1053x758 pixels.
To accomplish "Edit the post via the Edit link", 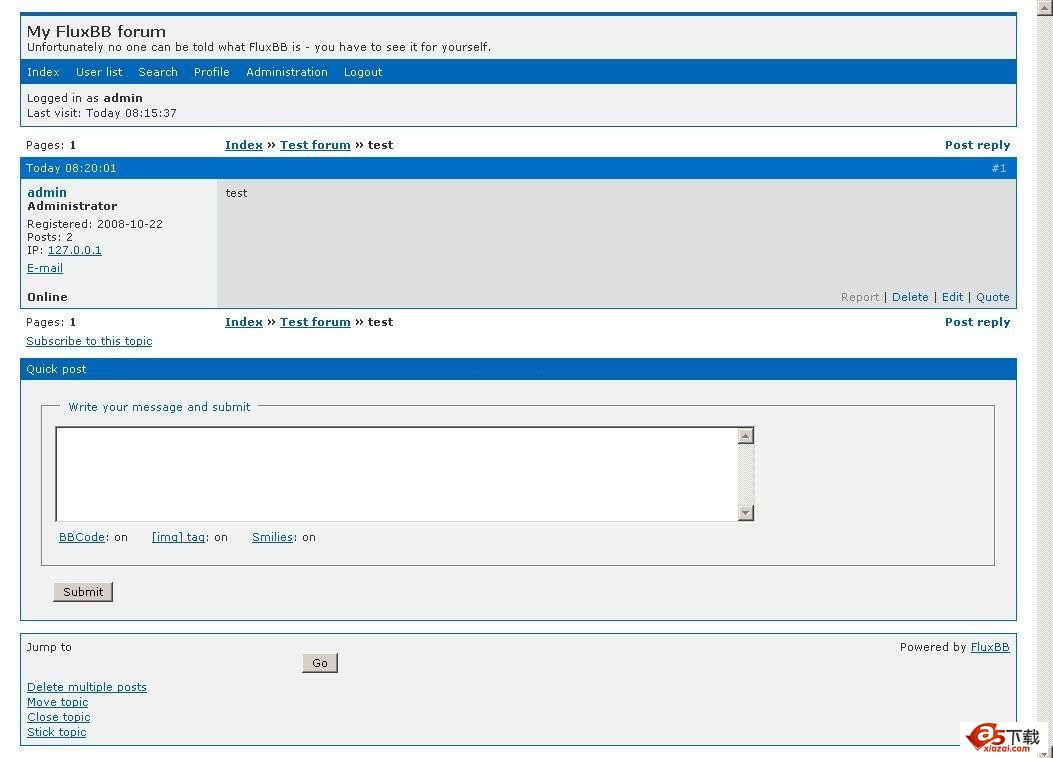I will (x=952, y=297).
